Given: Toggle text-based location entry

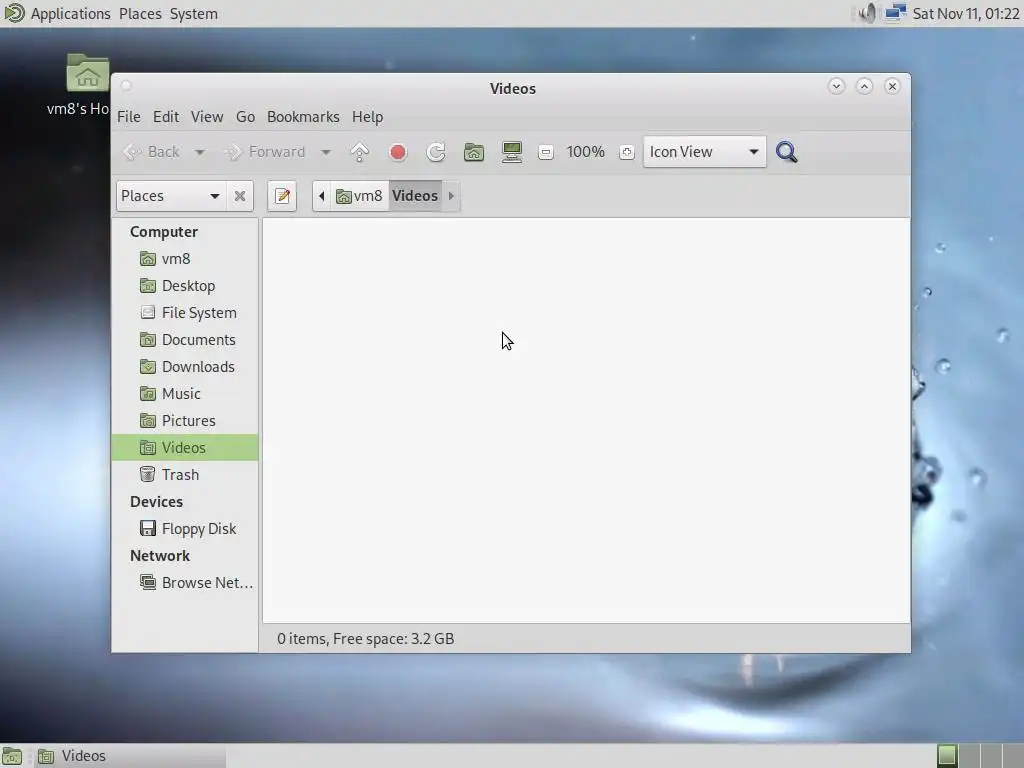Looking at the screenshot, I should tap(282, 196).
